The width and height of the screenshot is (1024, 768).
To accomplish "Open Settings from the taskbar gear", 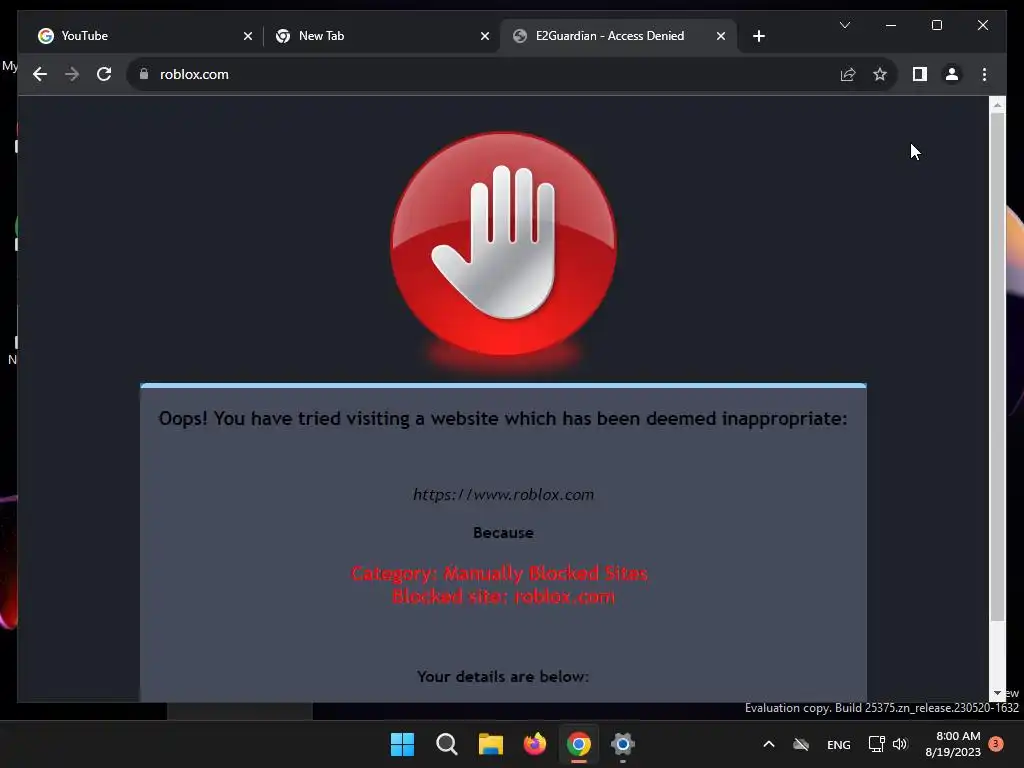I will pyautogui.click(x=622, y=744).
